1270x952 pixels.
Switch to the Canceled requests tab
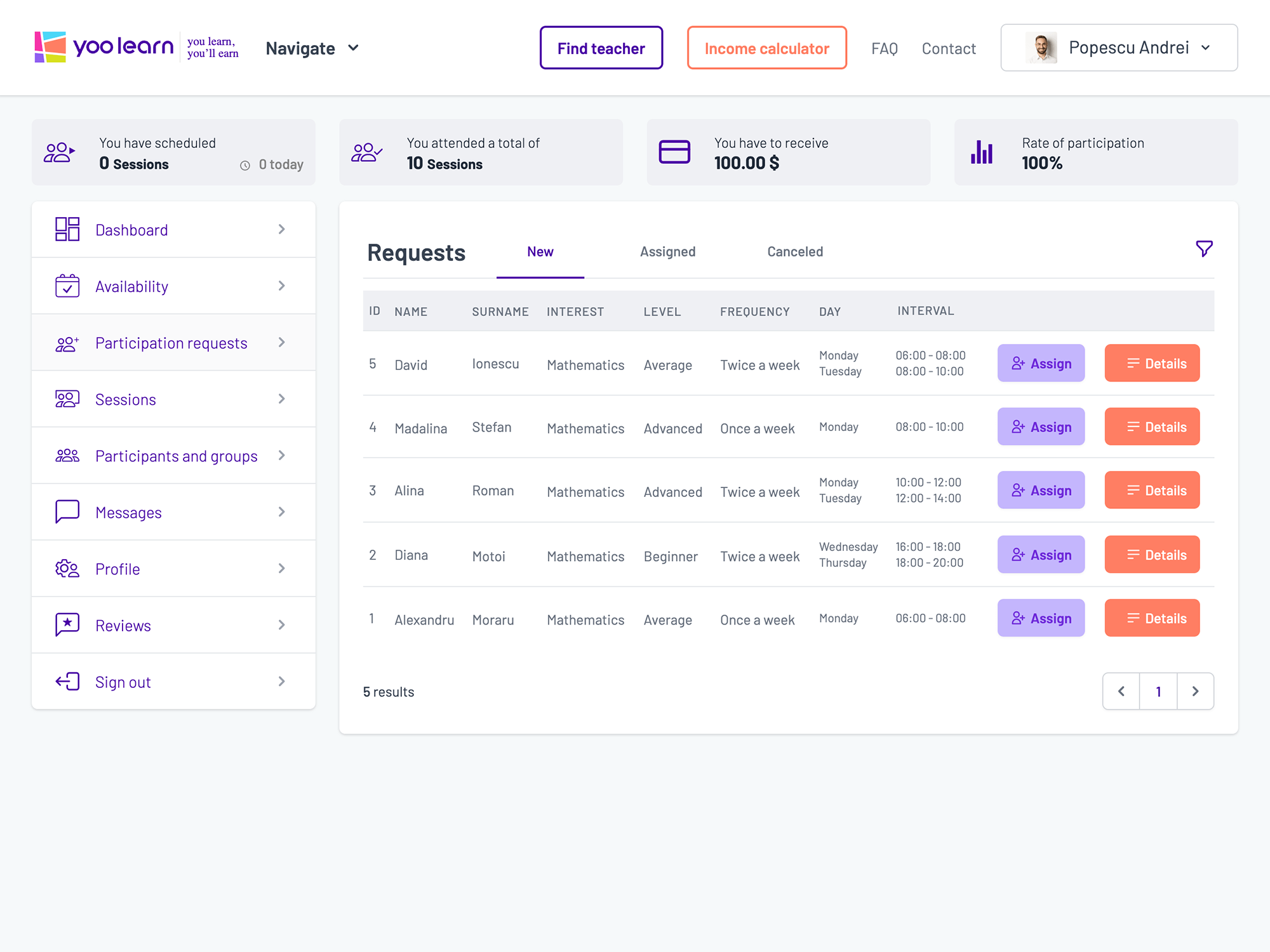pos(794,251)
